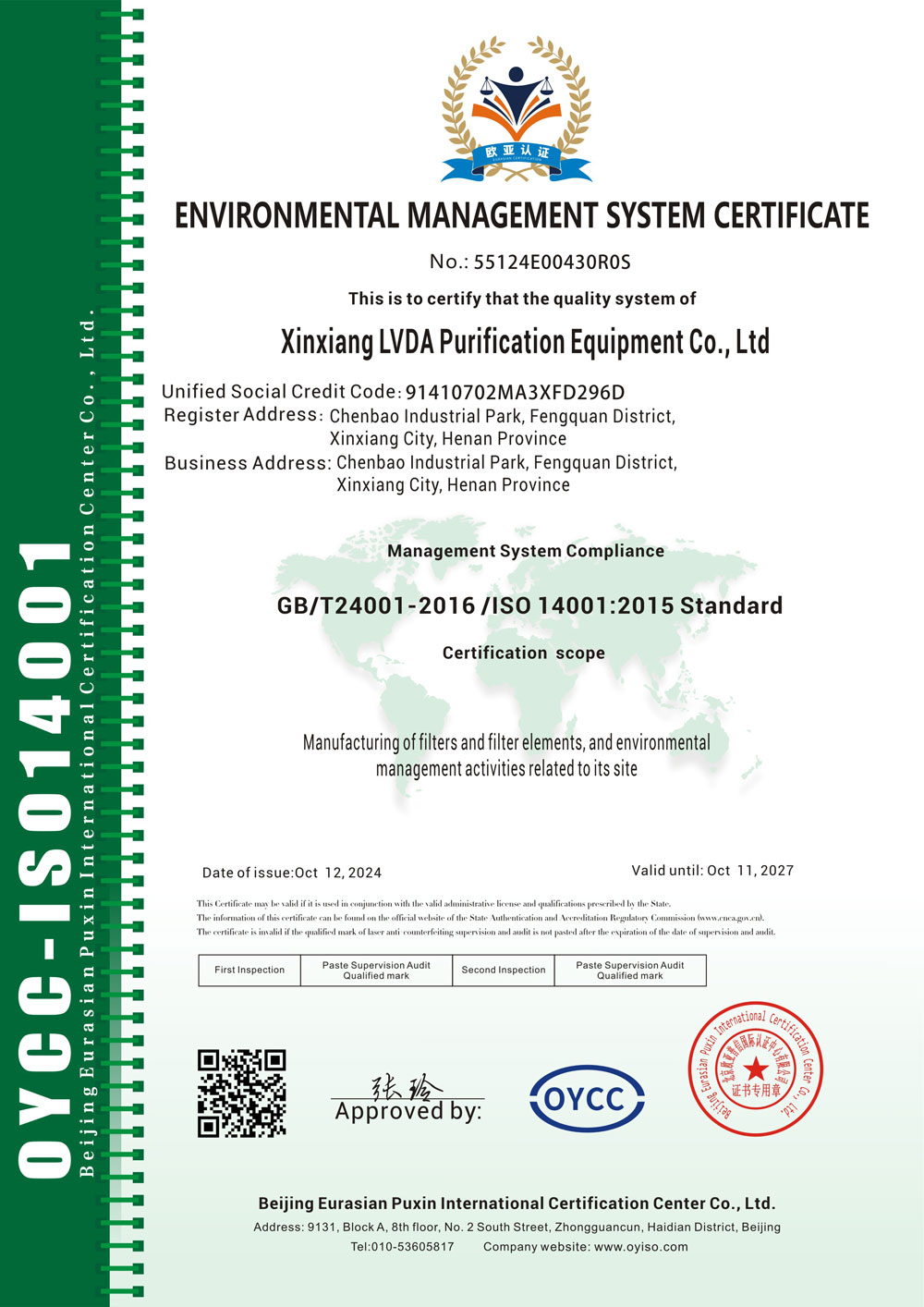The height and width of the screenshot is (1307, 924).
Task: Click the Second Inspection table cell
Action: [504, 971]
